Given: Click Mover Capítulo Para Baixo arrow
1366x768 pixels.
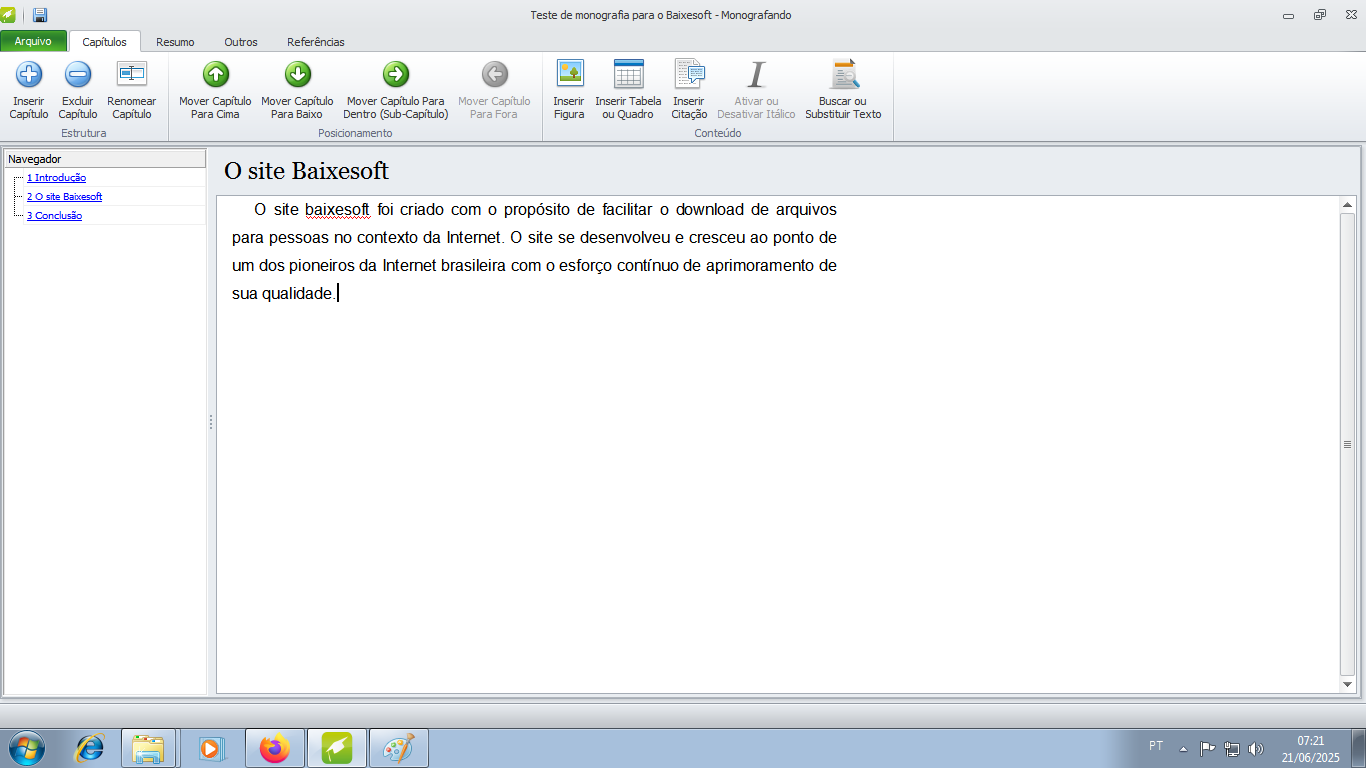Looking at the screenshot, I should pyautogui.click(x=298, y=74).
